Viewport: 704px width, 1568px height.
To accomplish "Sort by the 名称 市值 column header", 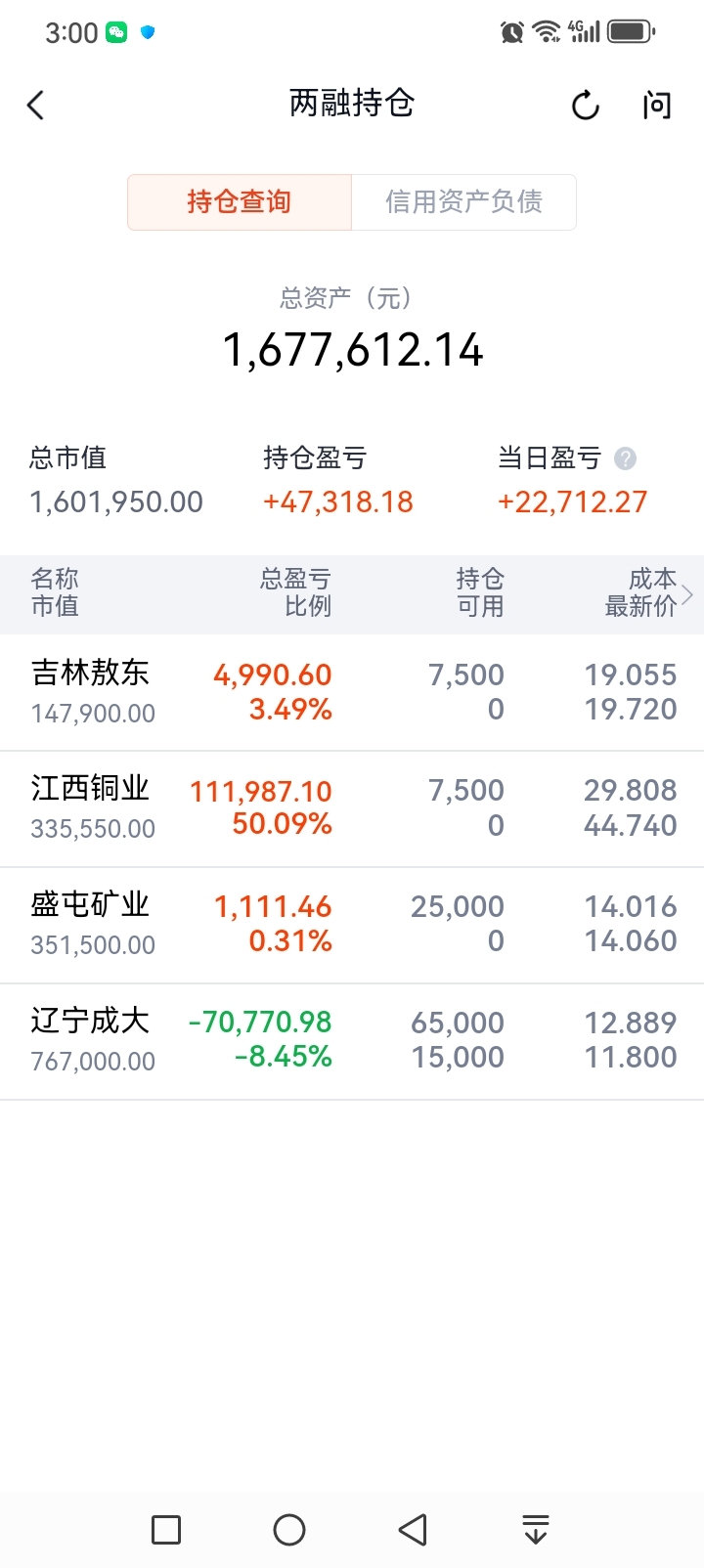I will point(55,592).
